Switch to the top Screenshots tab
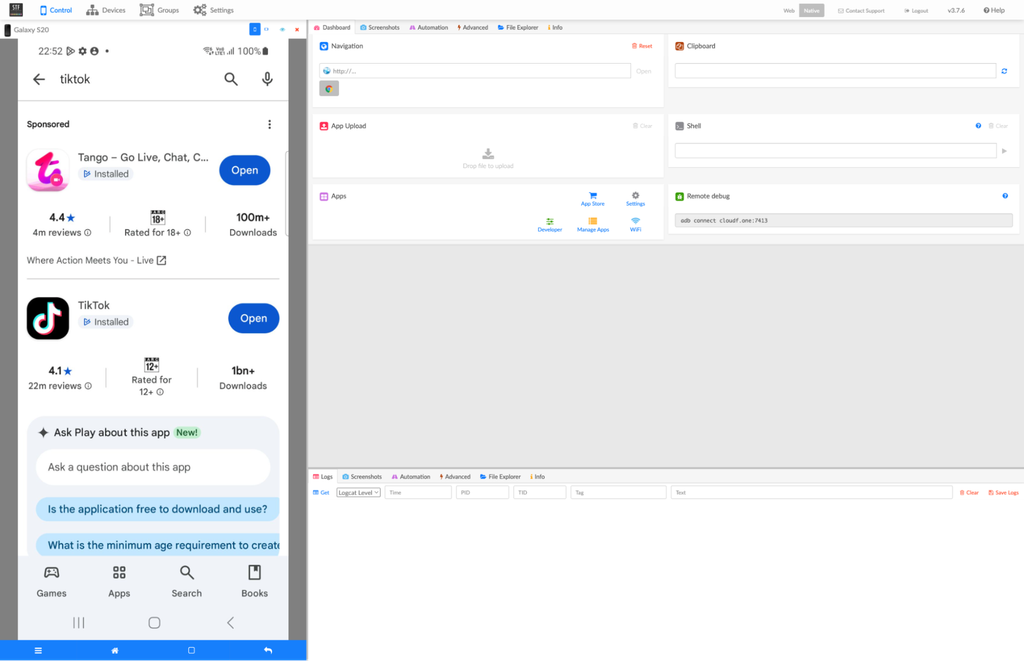Image resolution: width=1024 pixels, height=661 pixels. coord(380,27)
